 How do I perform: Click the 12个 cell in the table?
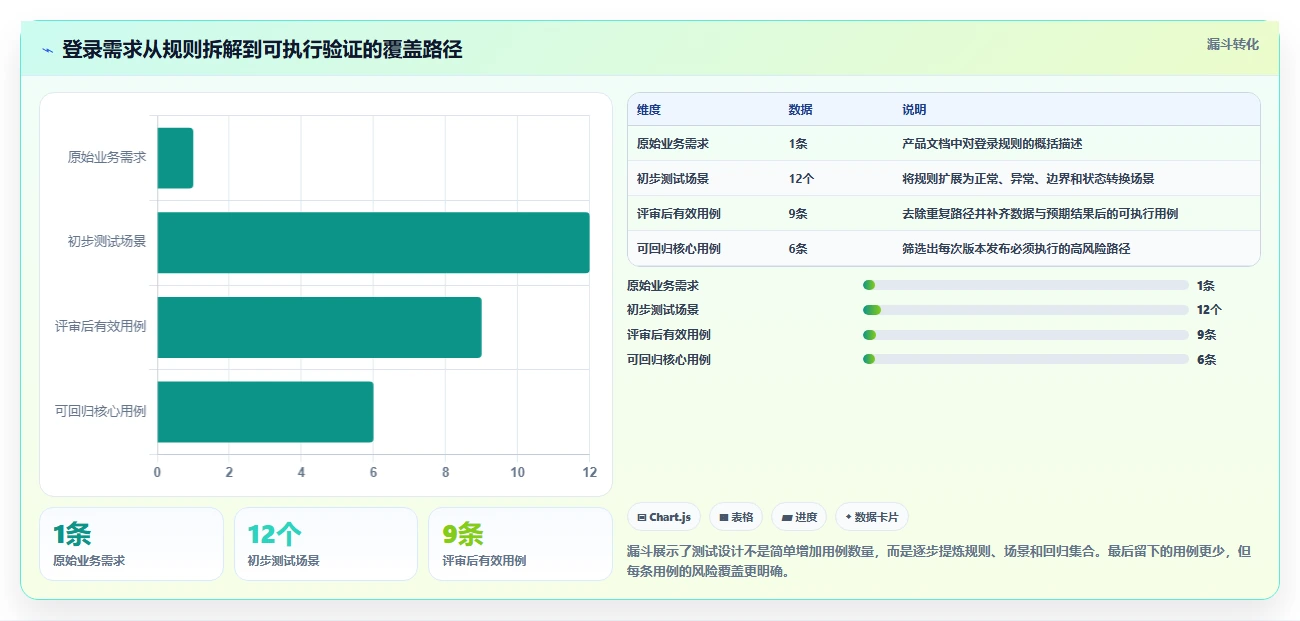(x=801, y=179)
